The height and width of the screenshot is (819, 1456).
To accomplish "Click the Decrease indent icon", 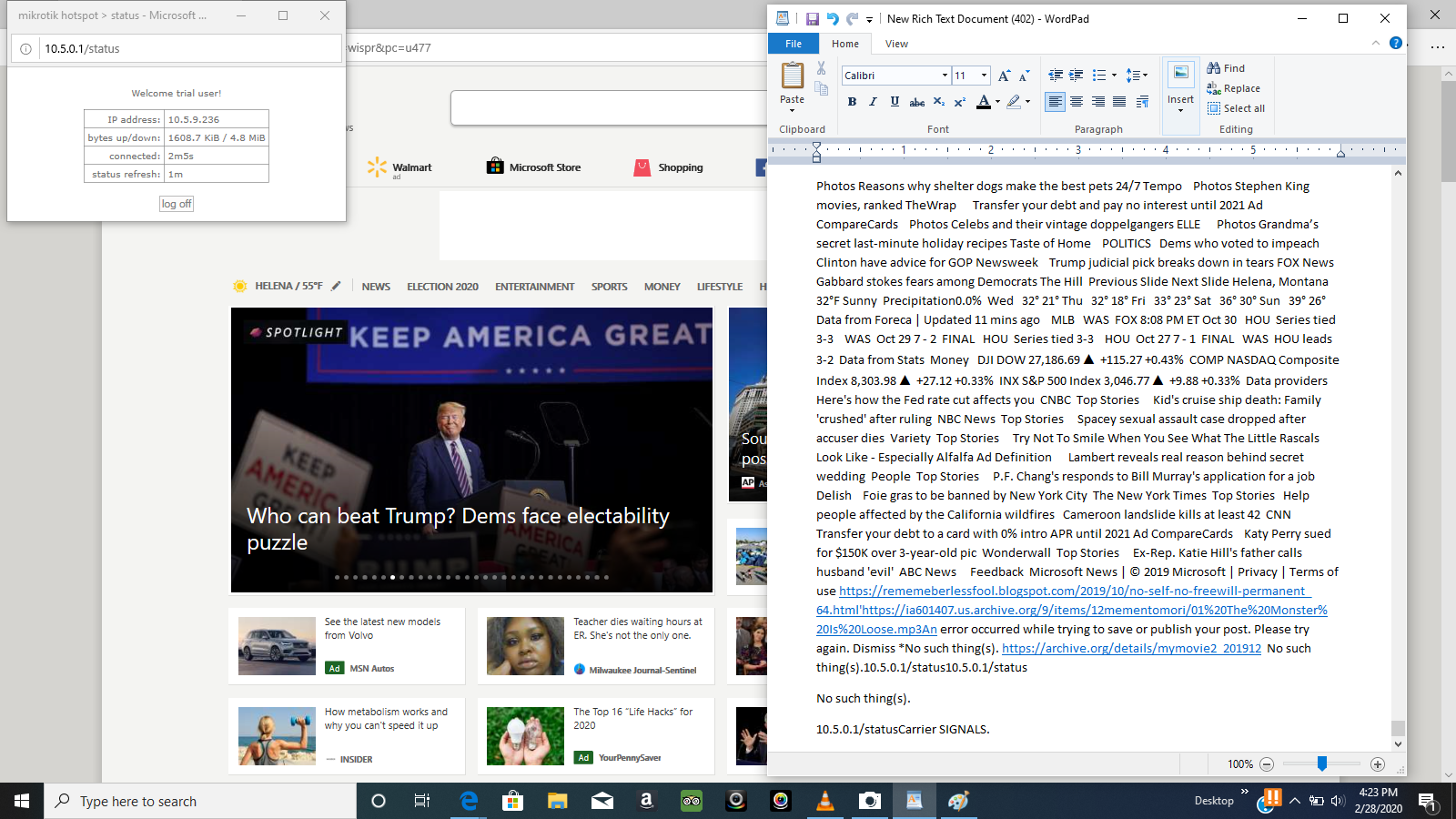I will [1056, 76].
